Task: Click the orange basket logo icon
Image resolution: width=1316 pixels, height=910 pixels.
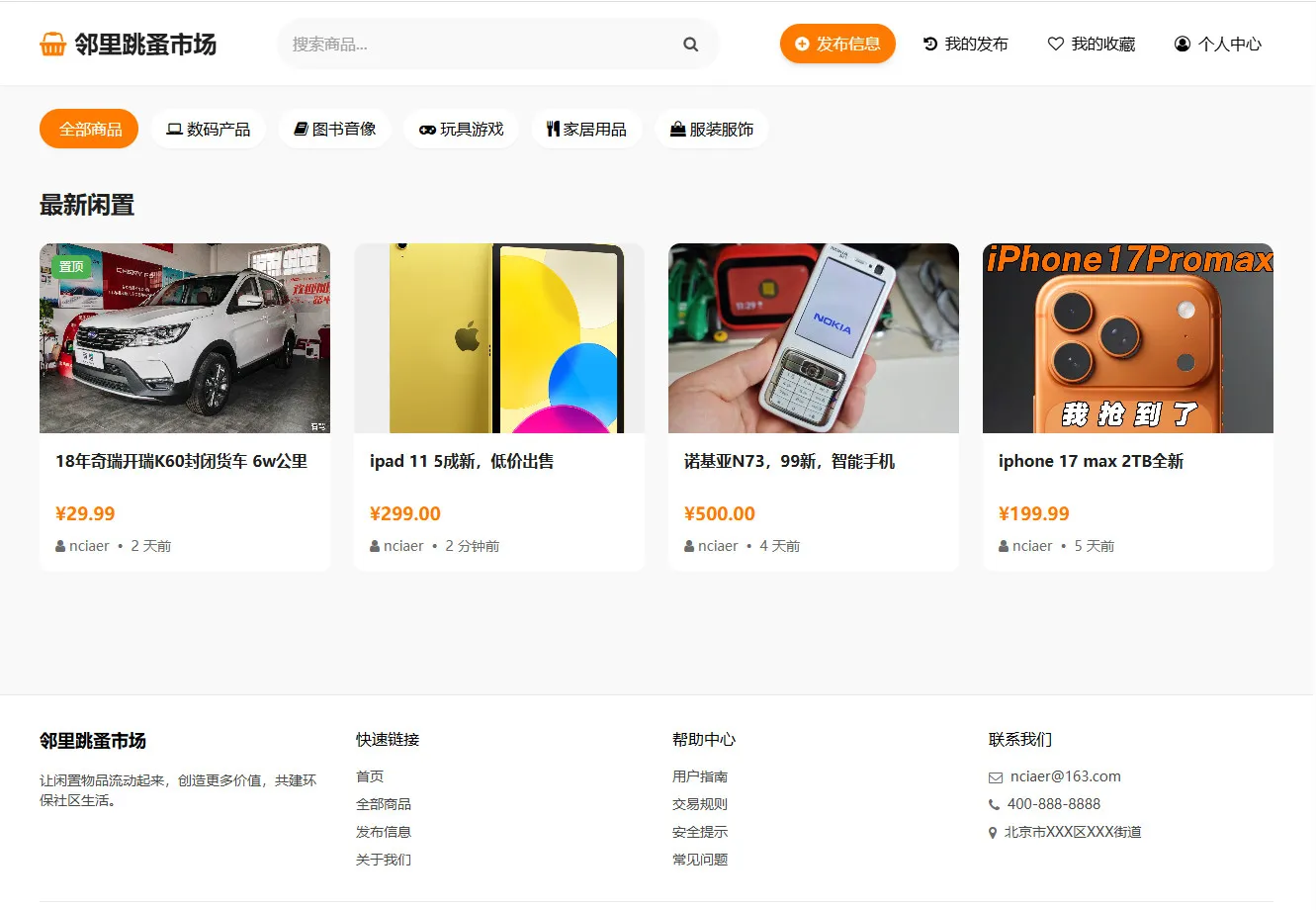Action: coord(52,45)
